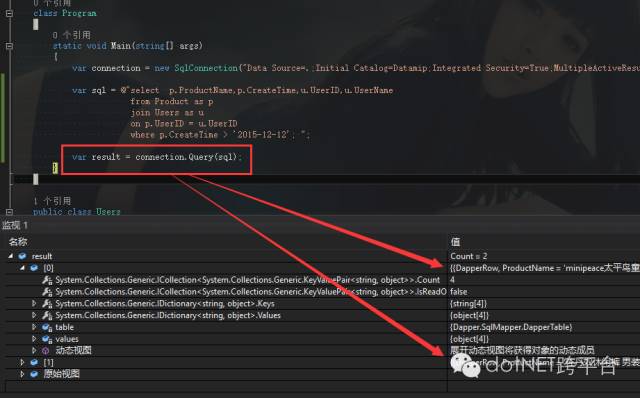640x398 pixels.
Task: Click the [1] item object icon
Action: [34, 362]
